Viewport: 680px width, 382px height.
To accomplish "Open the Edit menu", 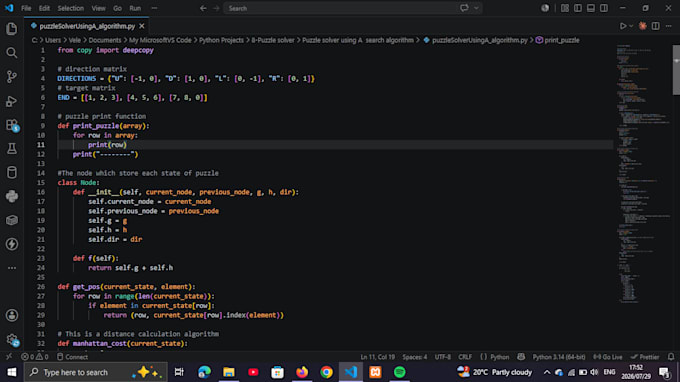I will pyautogui.click(x=44, y=8).
